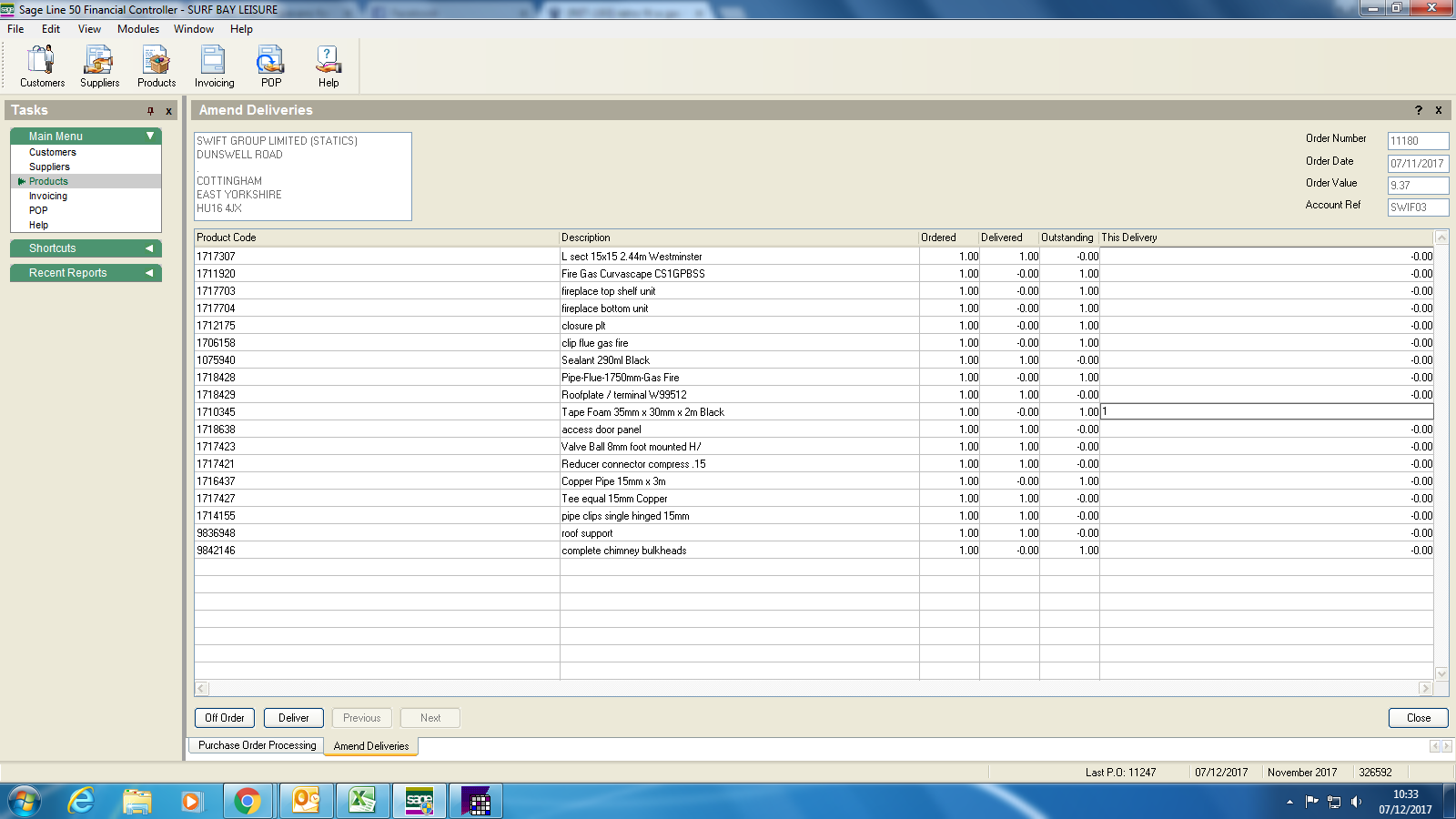Viewport: 1456px width, 819px height.
Task: Pin the Tasks panel
Action: pyautogui.click(x=150, y=111)
